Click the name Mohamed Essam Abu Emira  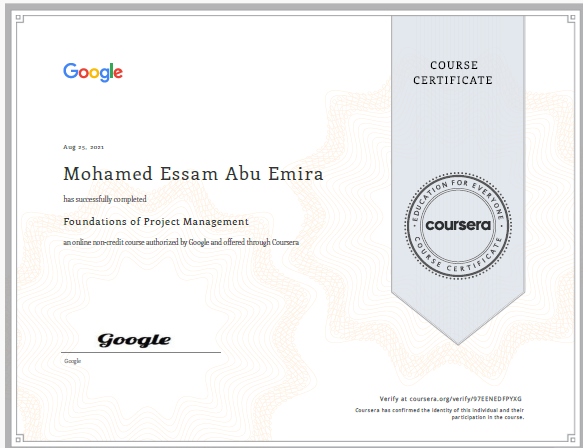(193, 174)
